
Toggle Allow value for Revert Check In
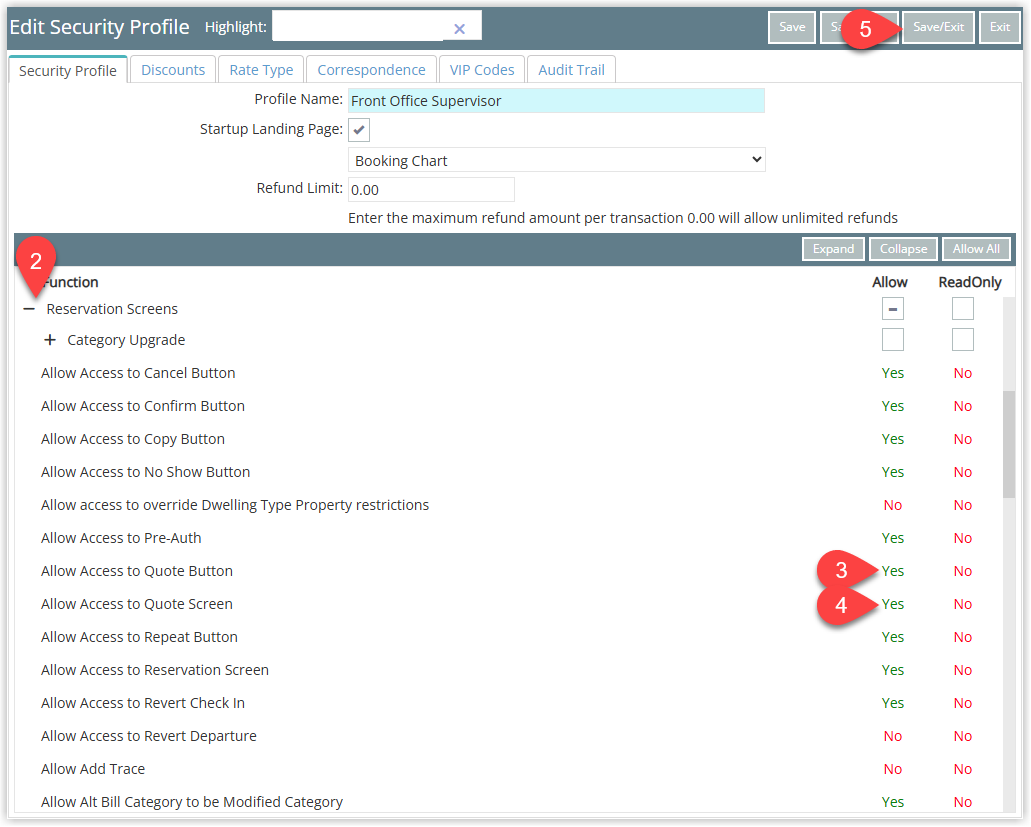point(892,703)
